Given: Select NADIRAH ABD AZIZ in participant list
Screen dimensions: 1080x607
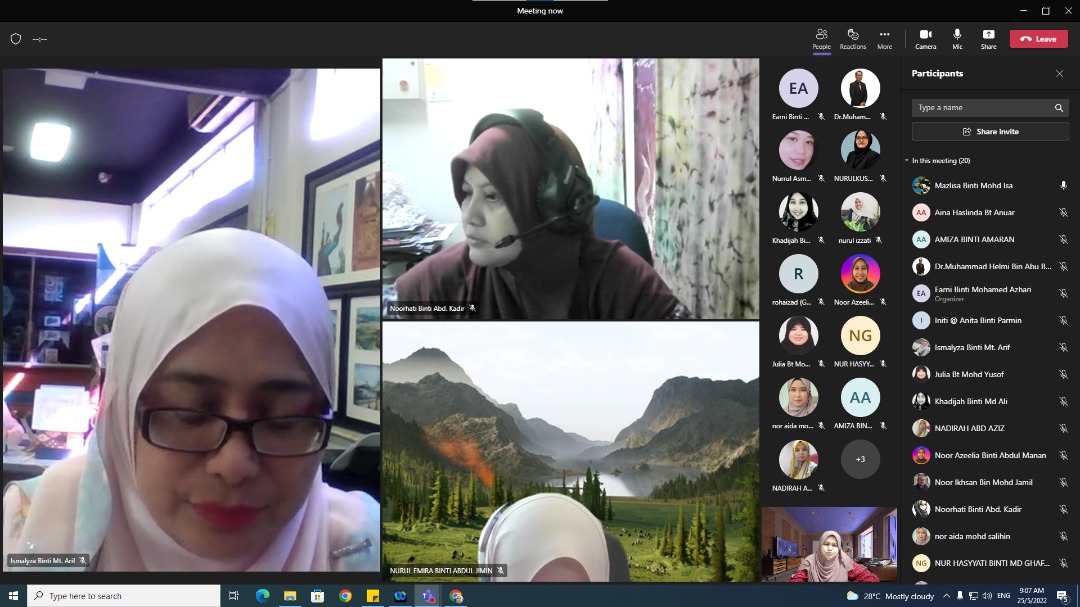Looking at the screenshot, I should (990, 428).
